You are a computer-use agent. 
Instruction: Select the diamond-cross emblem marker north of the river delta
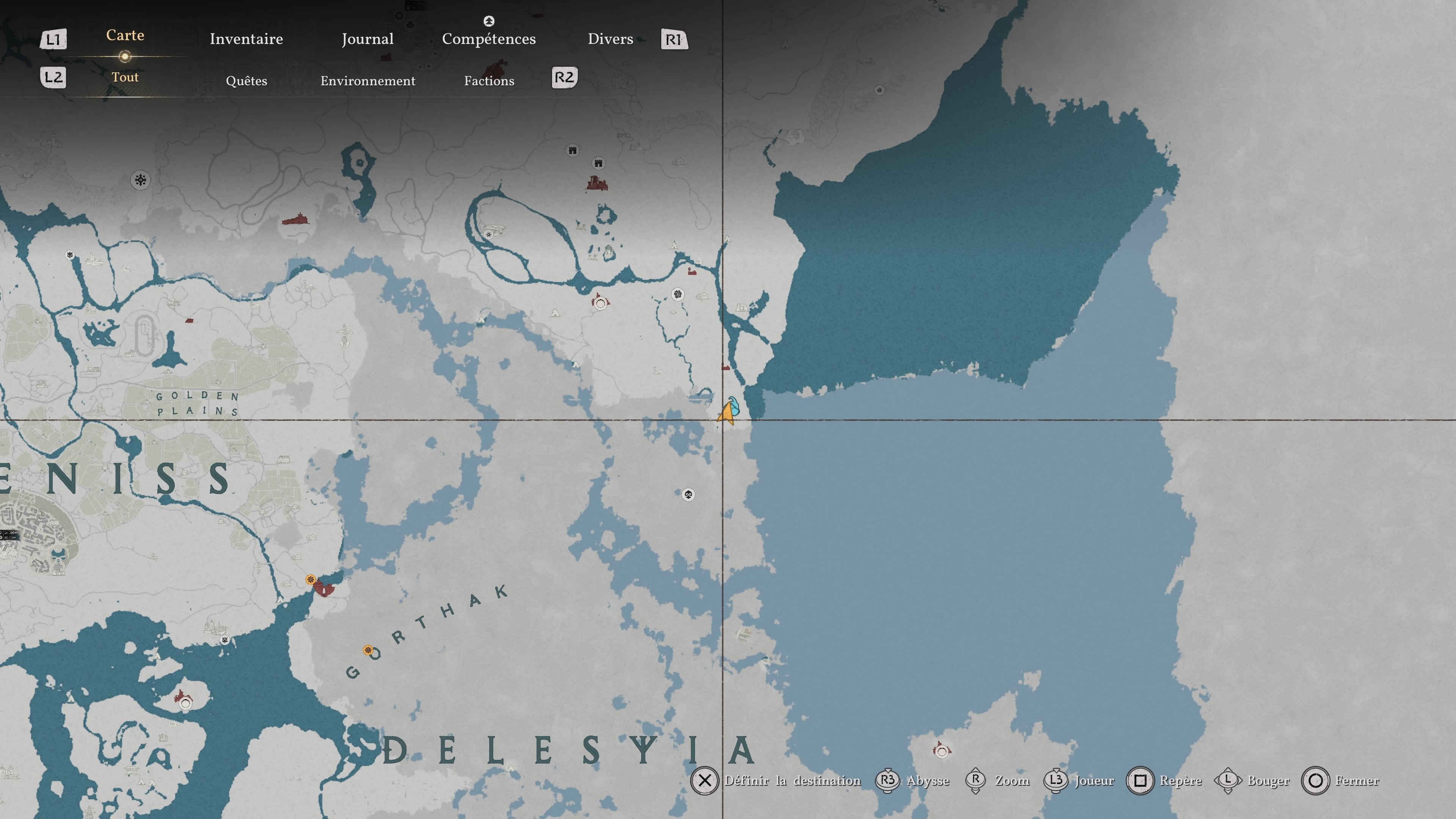[x=140, y=180]
